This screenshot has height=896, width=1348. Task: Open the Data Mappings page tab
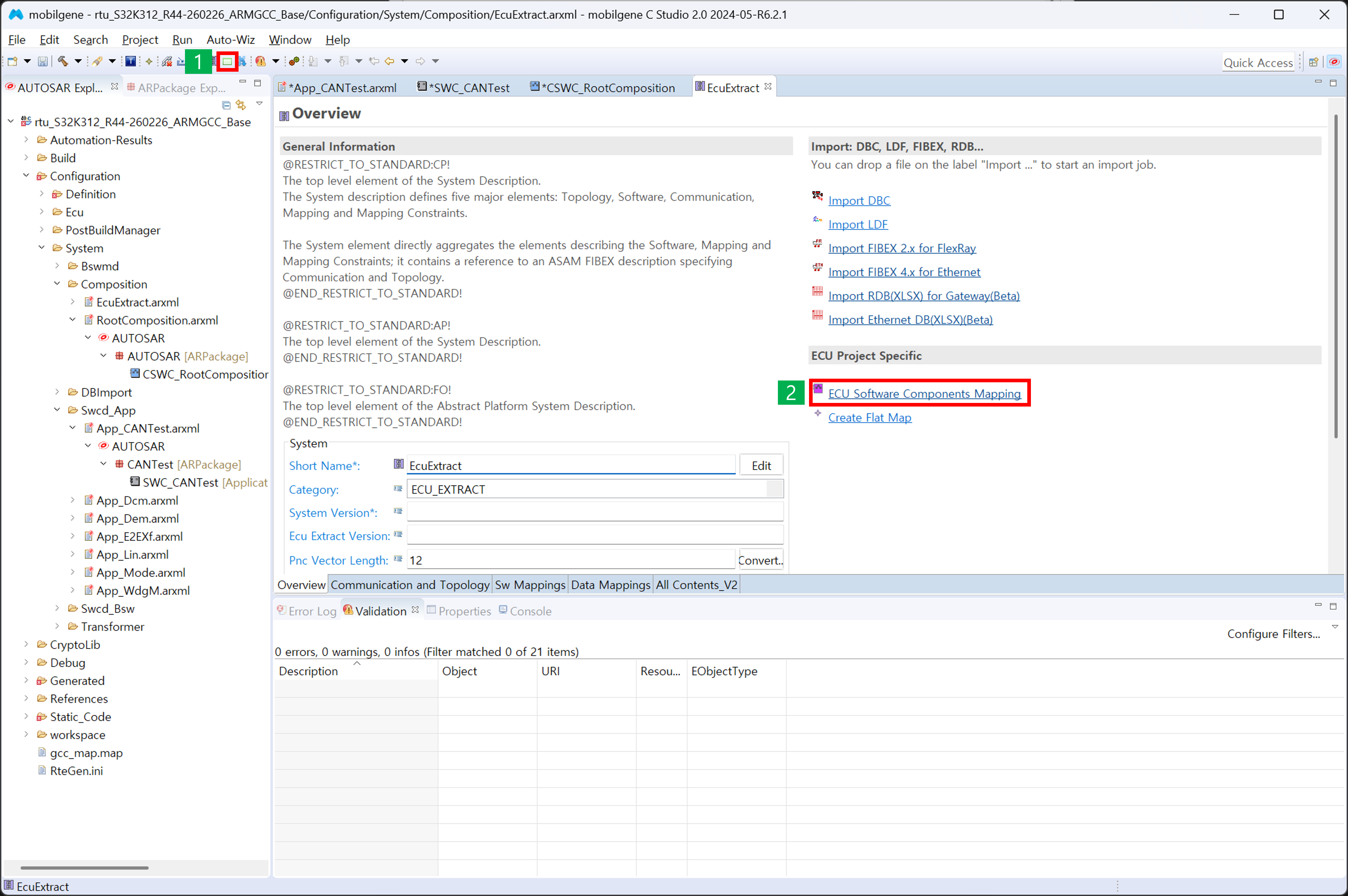coord(611,585)
